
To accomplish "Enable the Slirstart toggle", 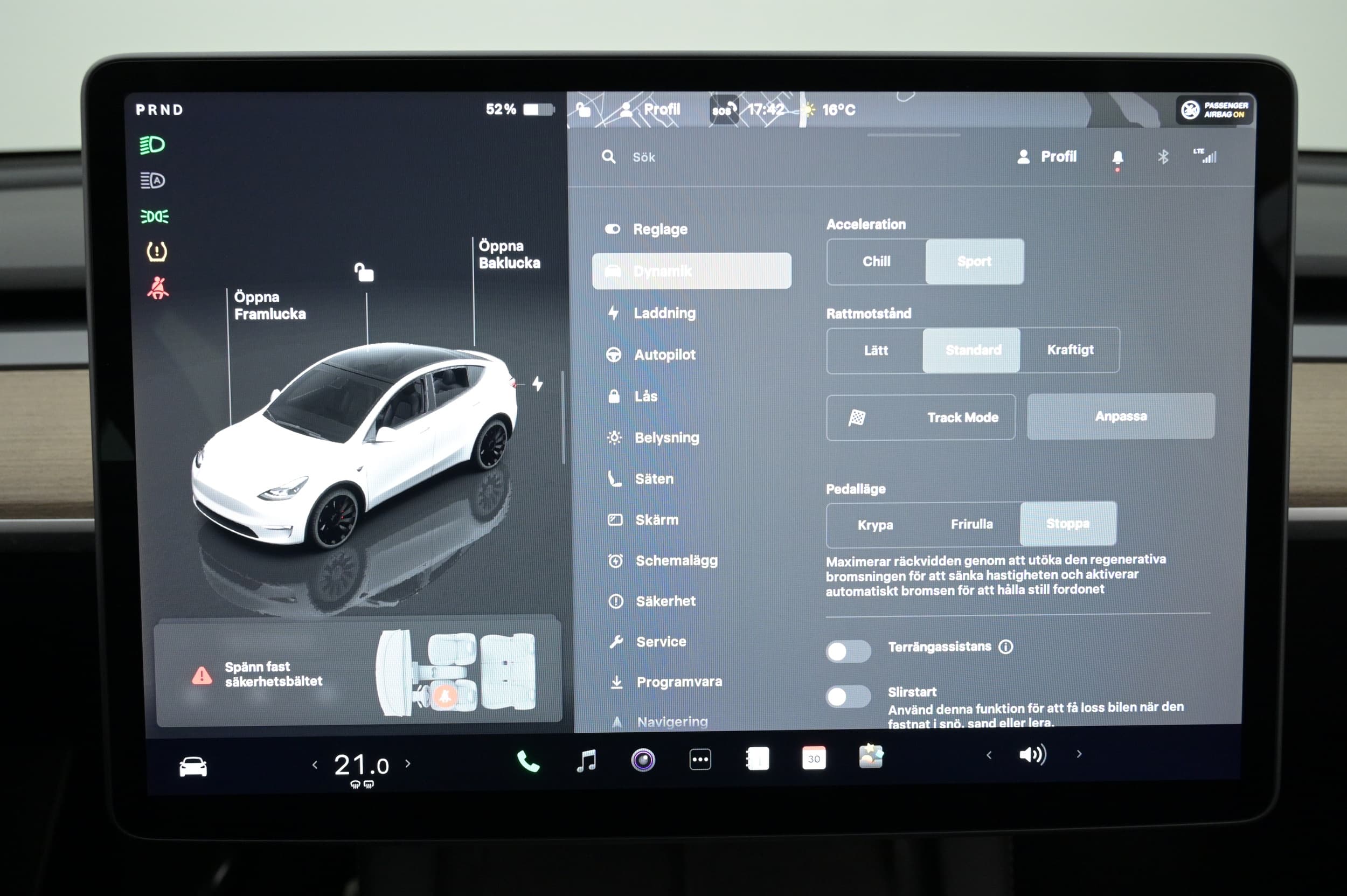I will coord(848,697).
